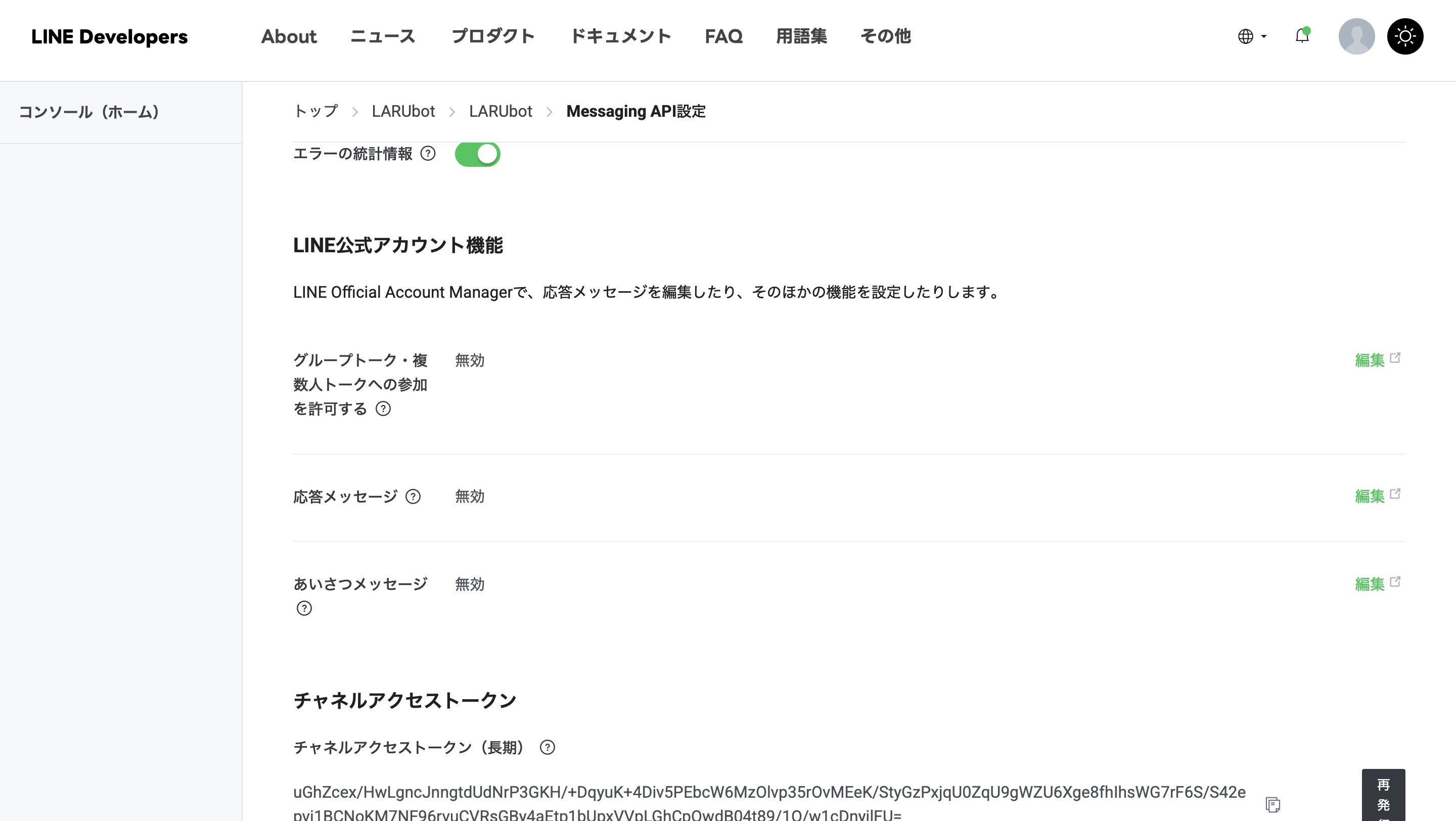
Task: Show help tooltip for あいさつメッセージ
Action: pyautogui.click(x=304, y=609)
